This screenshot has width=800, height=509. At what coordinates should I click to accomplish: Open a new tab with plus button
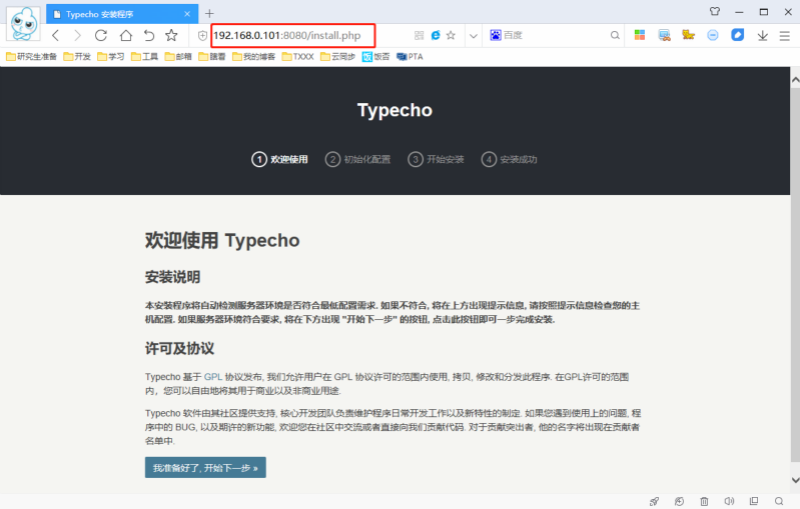click(x=209, y=13)
